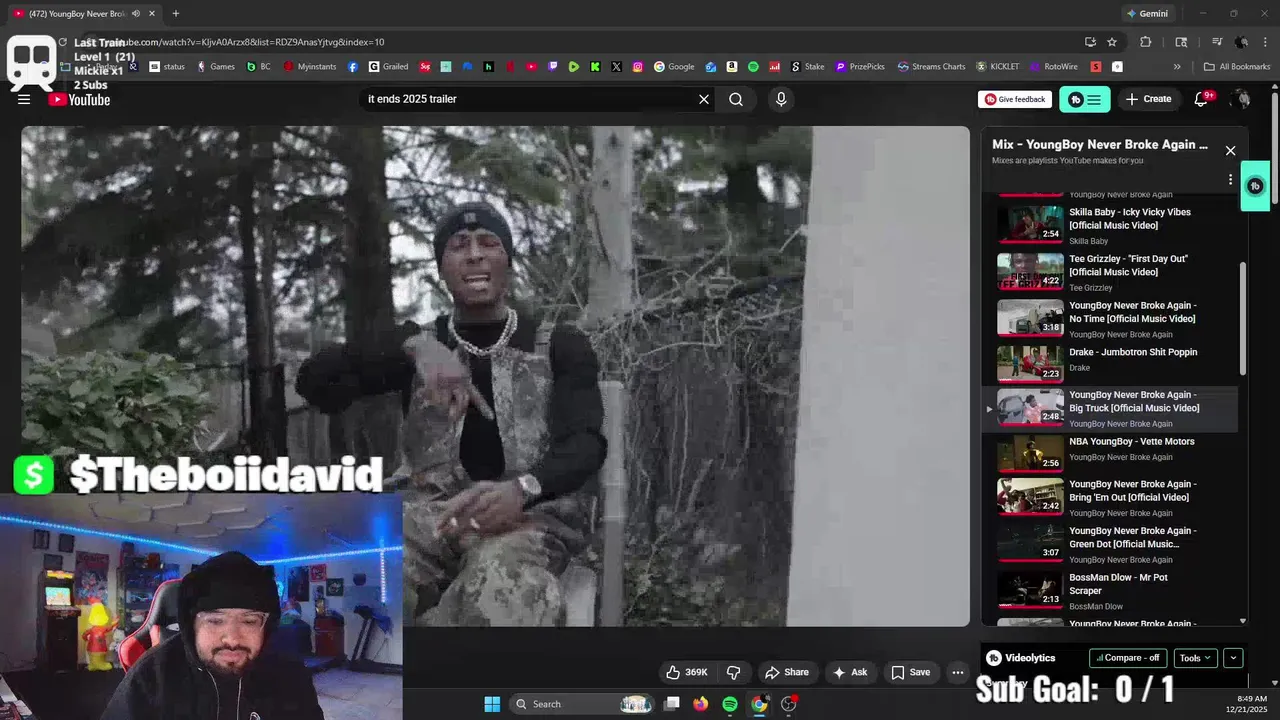The width and height of the screenshot is (1280, 720).
Task: Open the All Bookmarks folder
Action: tap(1237, 67)
